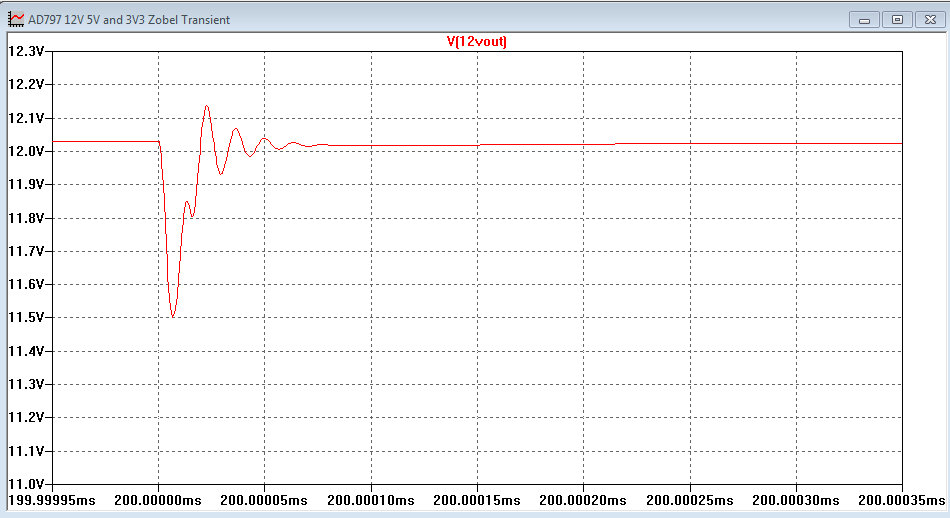Click the V(12vout) trace label

click(x=476, y=41)
